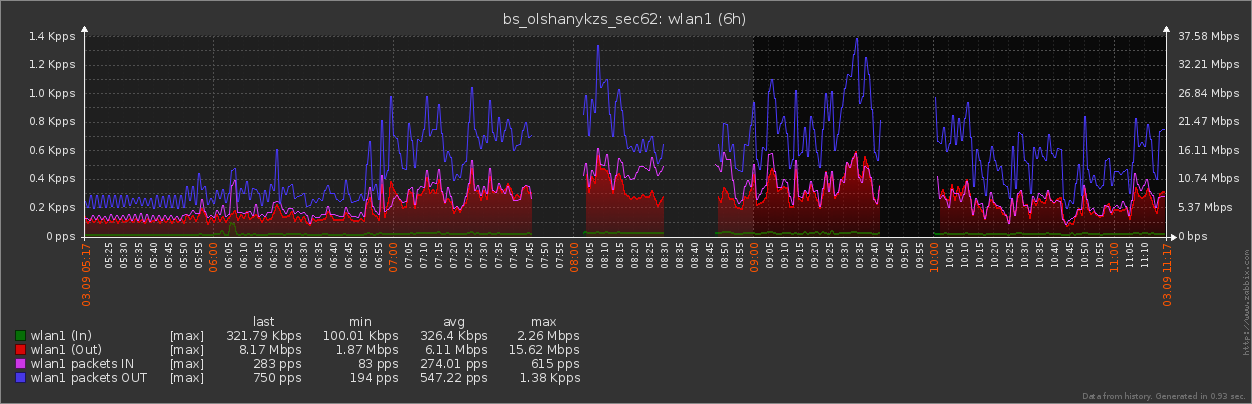Click the 0 pps left axis label
The width and height of the screenshot is (1252, 404).
point(60,236)
